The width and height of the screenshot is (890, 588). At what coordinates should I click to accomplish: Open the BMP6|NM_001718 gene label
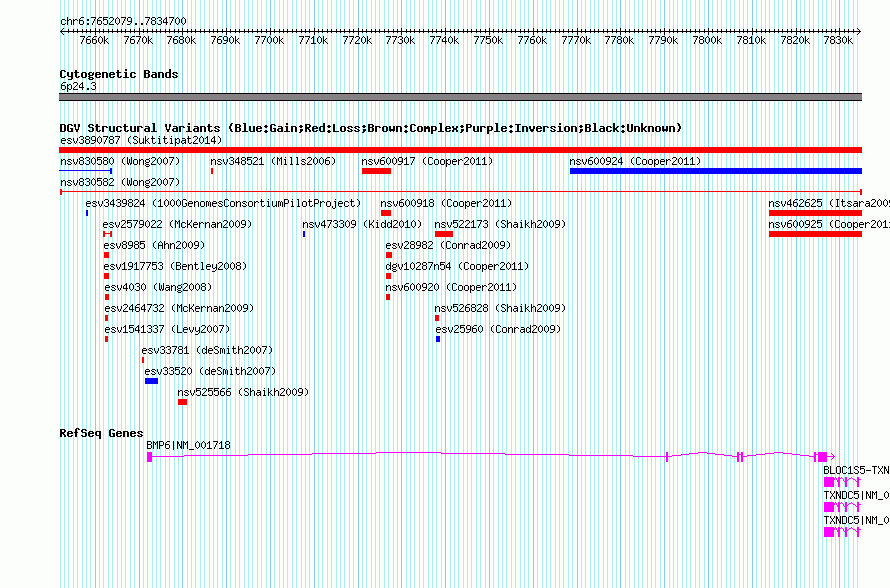pos(188,446)
